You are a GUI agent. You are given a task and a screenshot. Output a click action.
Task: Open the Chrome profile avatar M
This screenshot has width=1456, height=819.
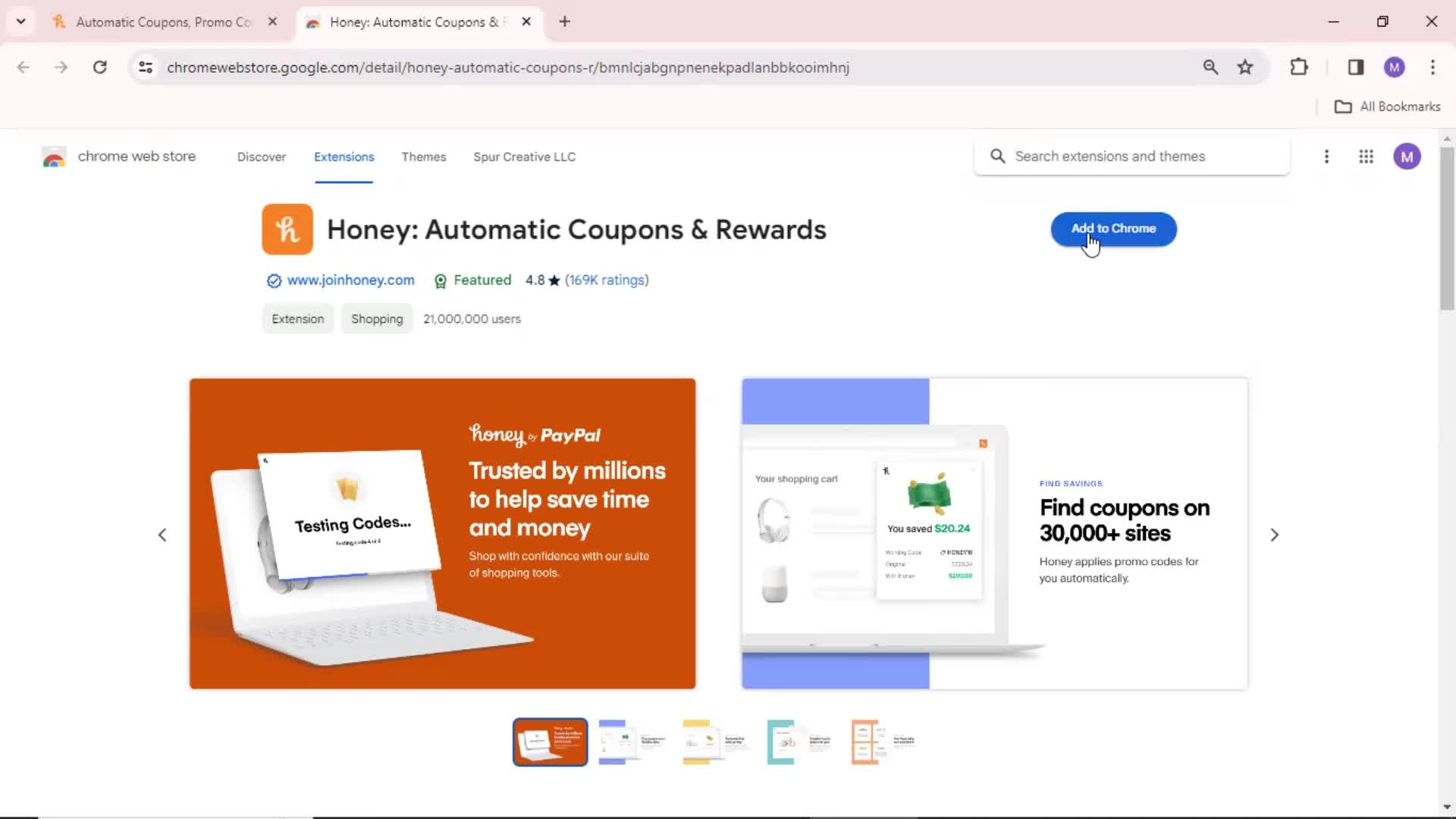(1394, 67)
